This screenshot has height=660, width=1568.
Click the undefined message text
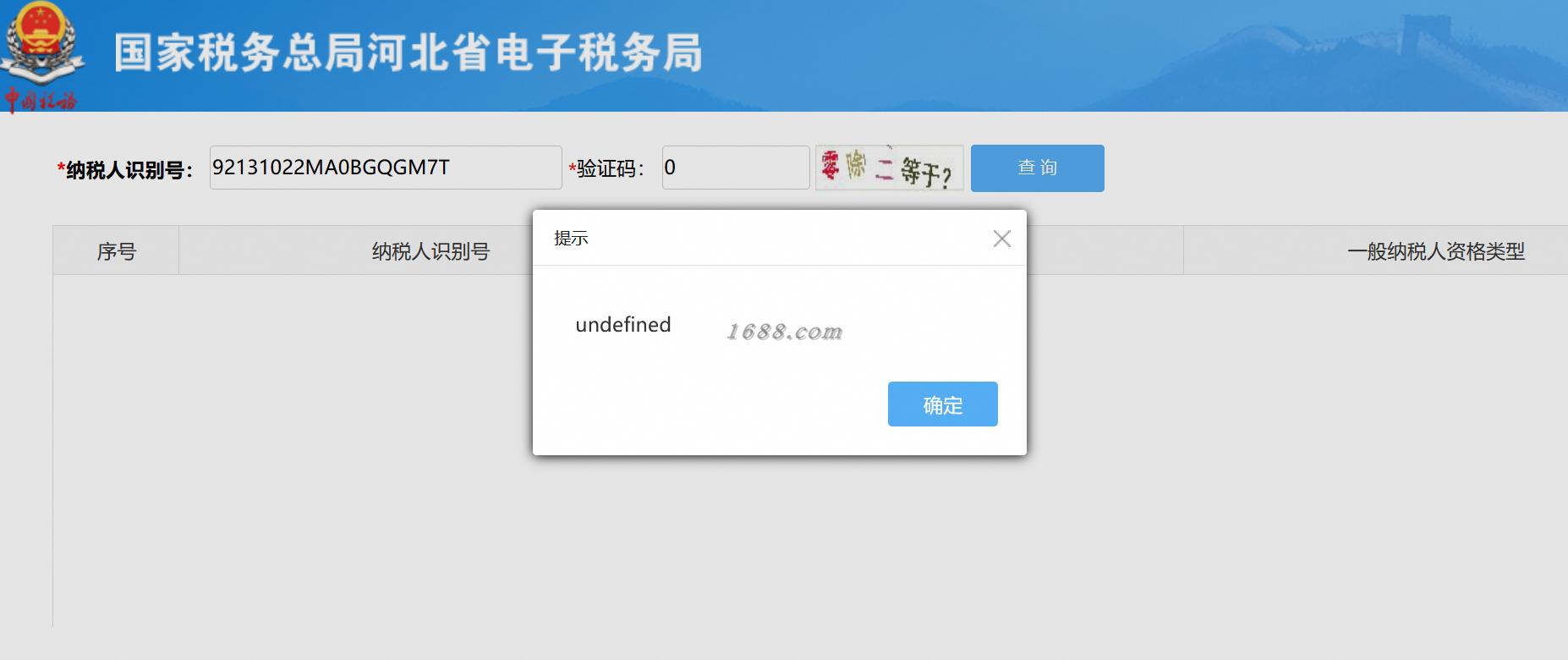click(x=623, y=325)
